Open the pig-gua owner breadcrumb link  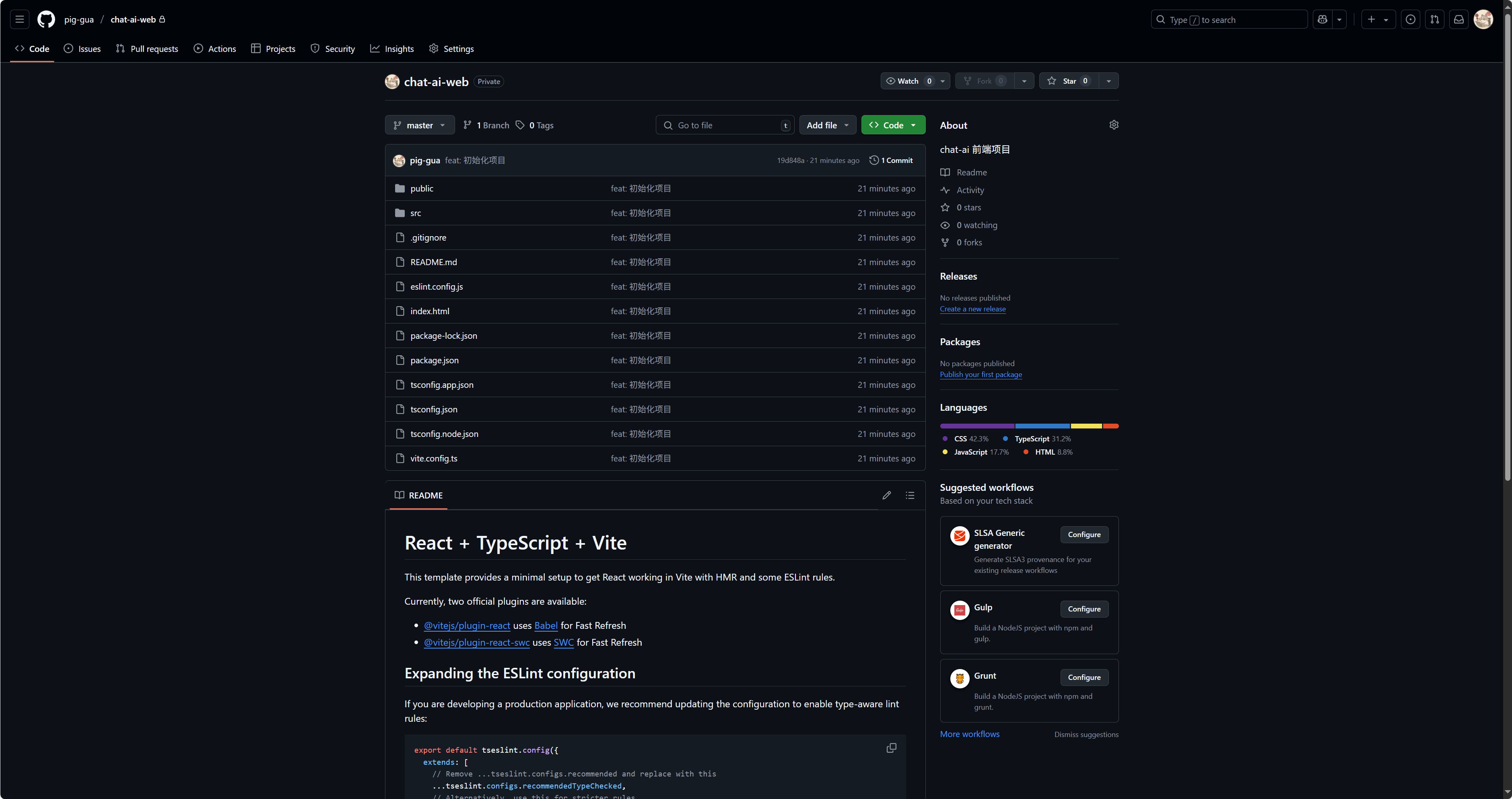79,19
